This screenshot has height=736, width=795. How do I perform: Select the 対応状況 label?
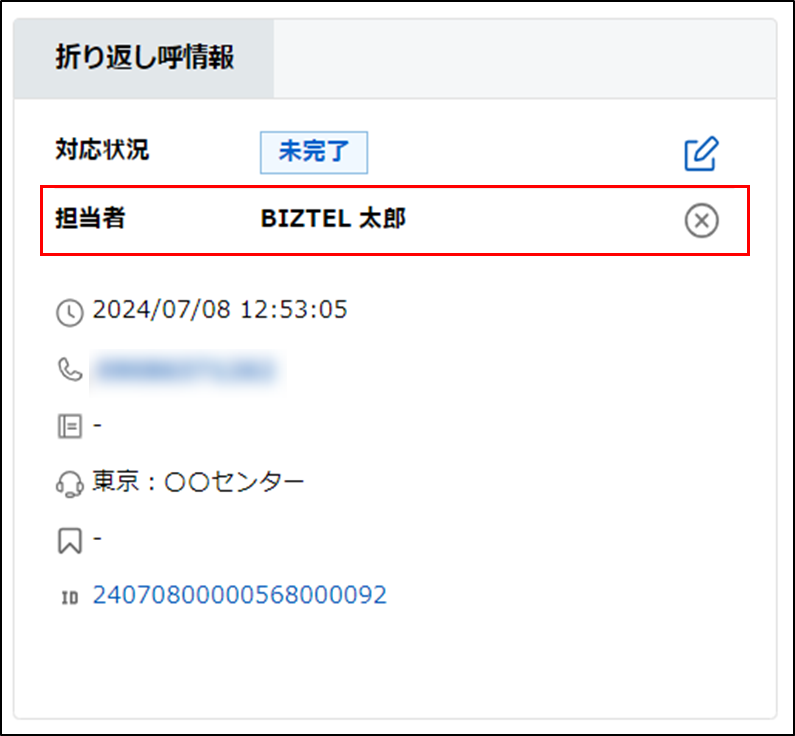pyautogui.click(x=102, y=151)
